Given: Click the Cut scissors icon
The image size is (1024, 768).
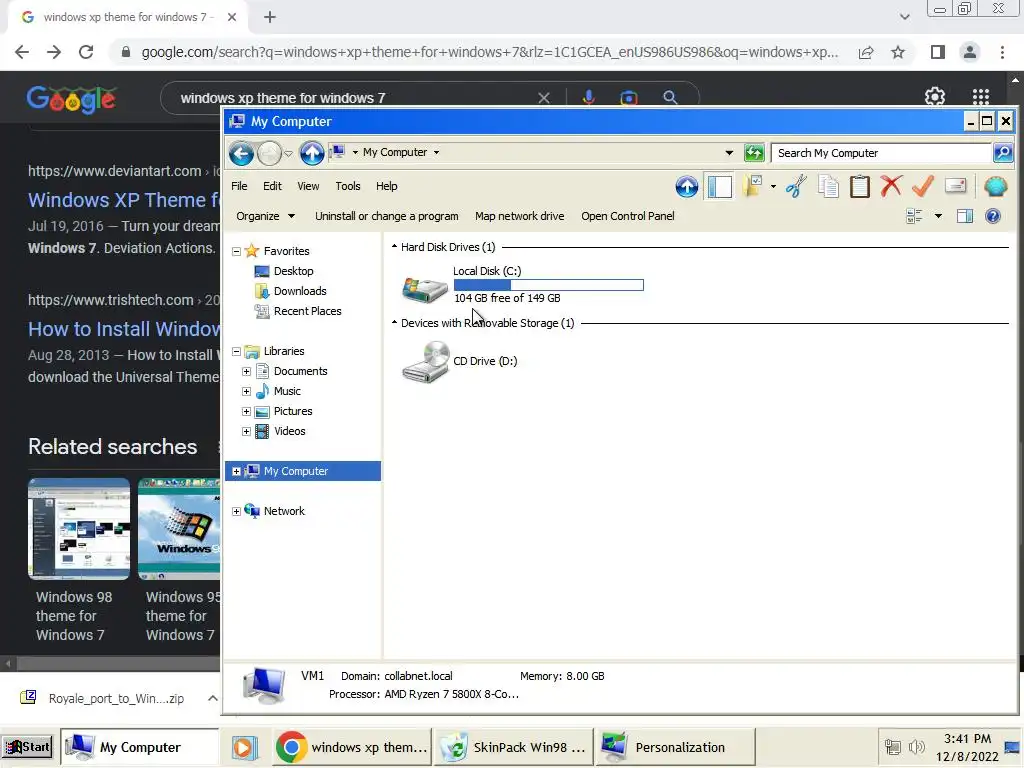Looking at the screenshot, I should click(796, 187).
